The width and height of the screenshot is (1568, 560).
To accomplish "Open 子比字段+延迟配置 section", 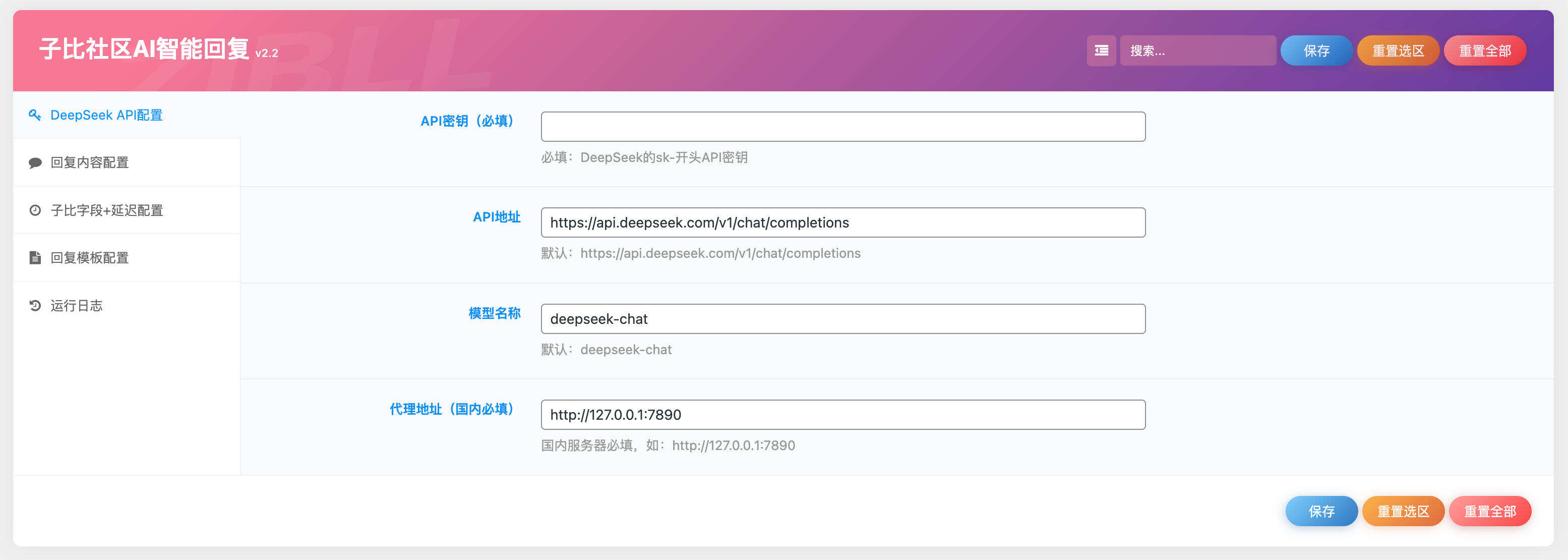I will click(x=107, y=210).
